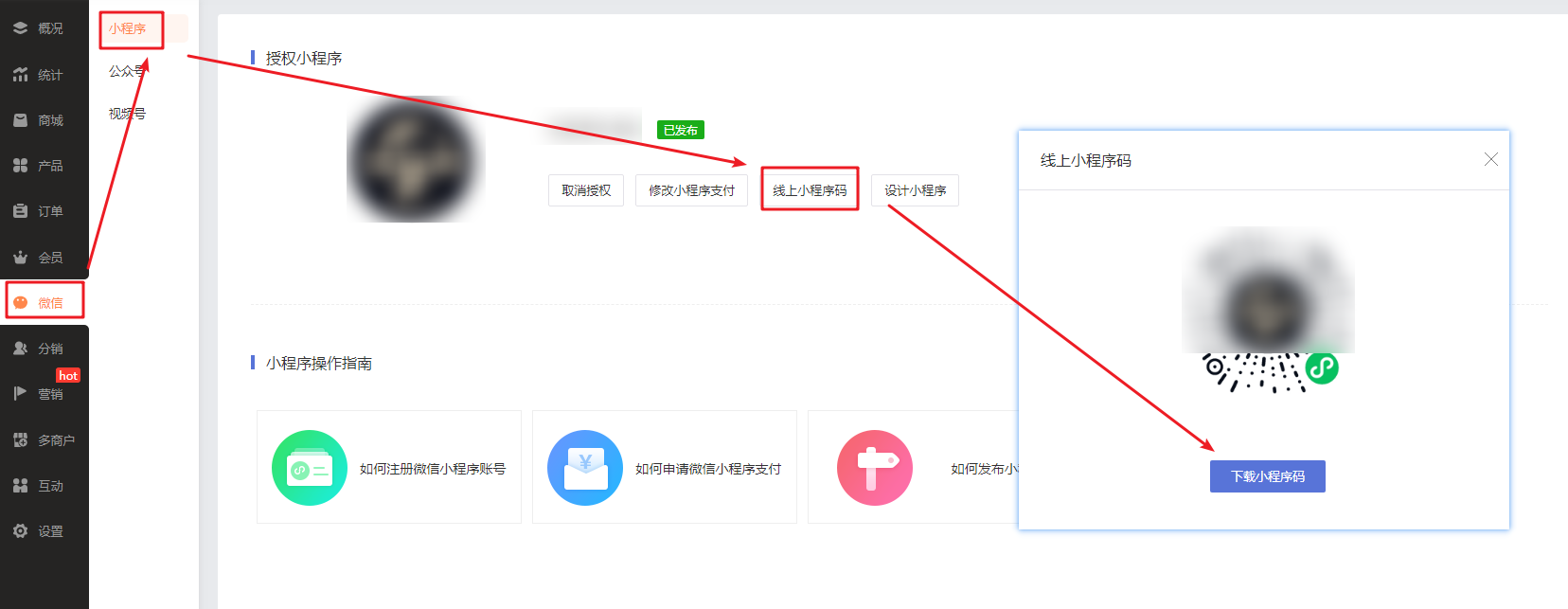Open the 设置 settings gear icon
Viewport: 1568px width, 609px height.
20,531
